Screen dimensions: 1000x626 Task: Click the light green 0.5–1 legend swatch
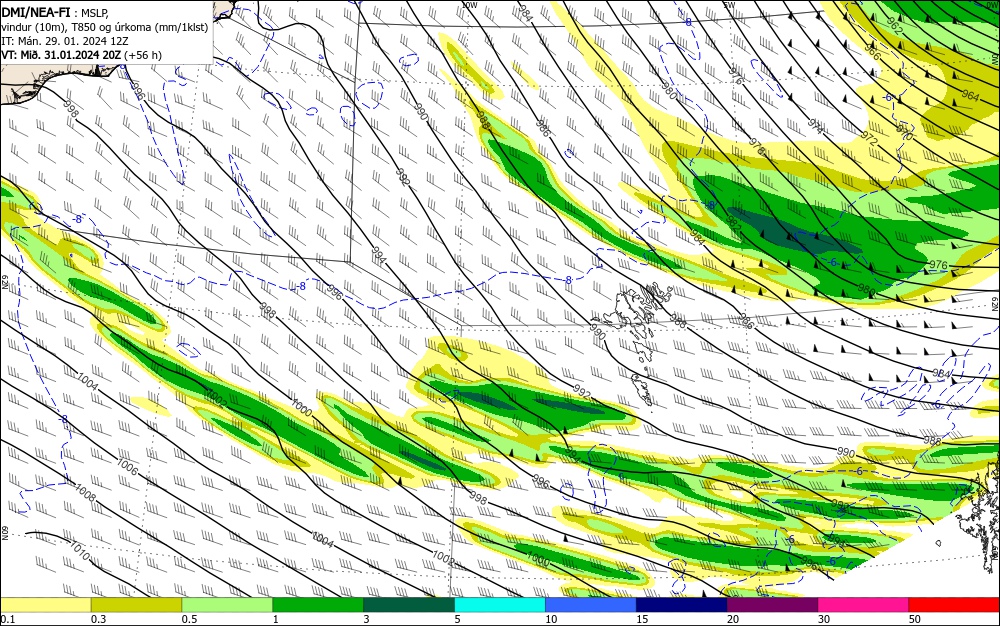click(x=227, y=604)
